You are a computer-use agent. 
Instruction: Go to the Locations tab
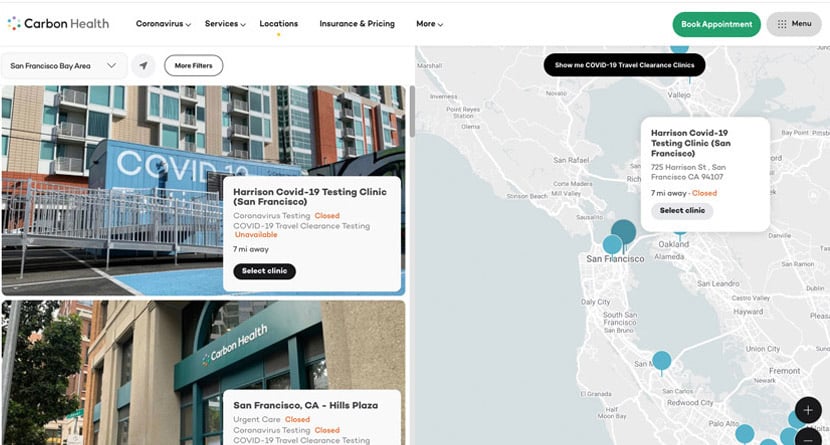278,24
